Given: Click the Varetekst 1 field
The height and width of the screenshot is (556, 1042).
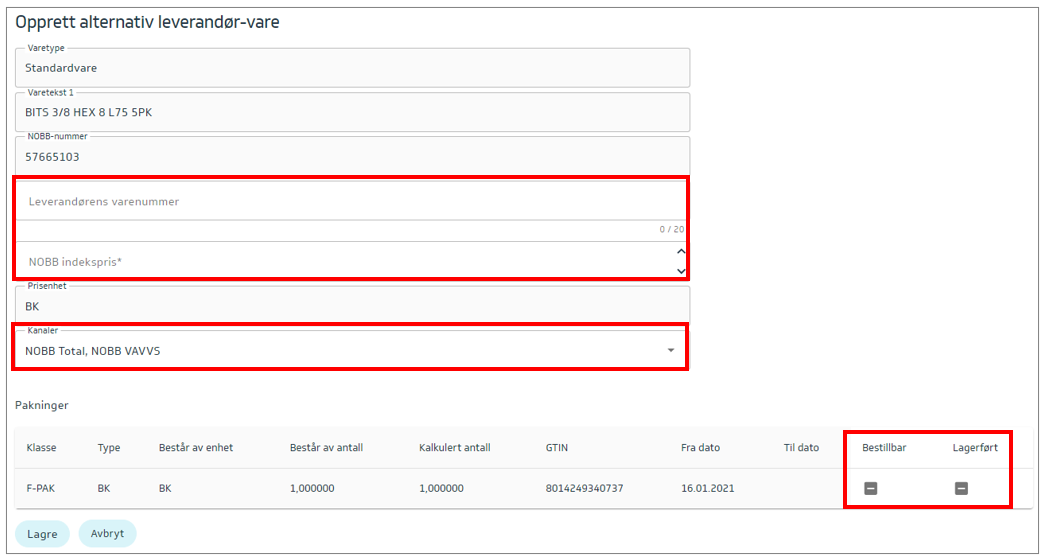Looking at the screenshot, I should (x=350, y=112).
